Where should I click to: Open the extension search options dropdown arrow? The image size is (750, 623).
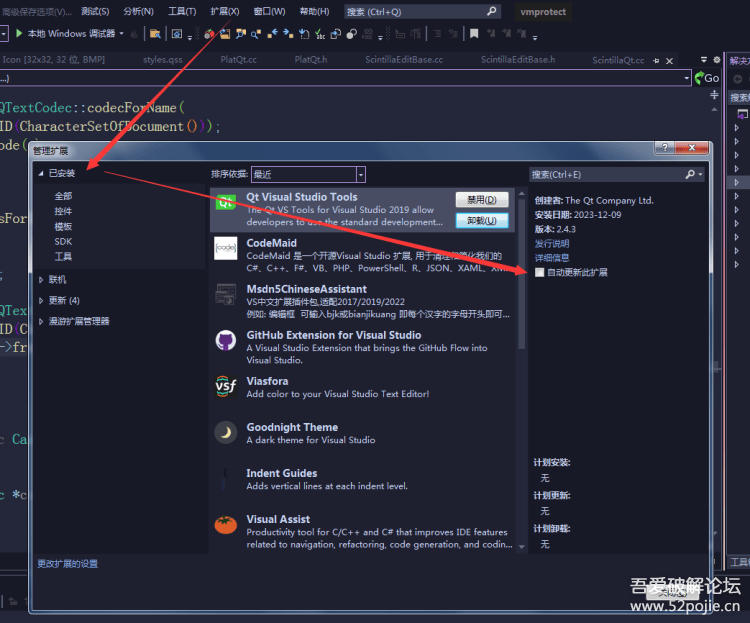701,175
